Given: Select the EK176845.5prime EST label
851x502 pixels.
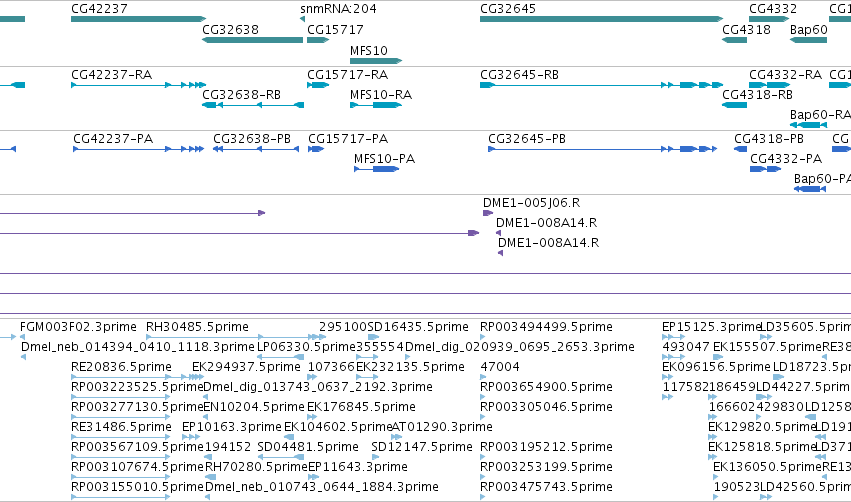Looking at the screenshot, I should pos(361,406).
